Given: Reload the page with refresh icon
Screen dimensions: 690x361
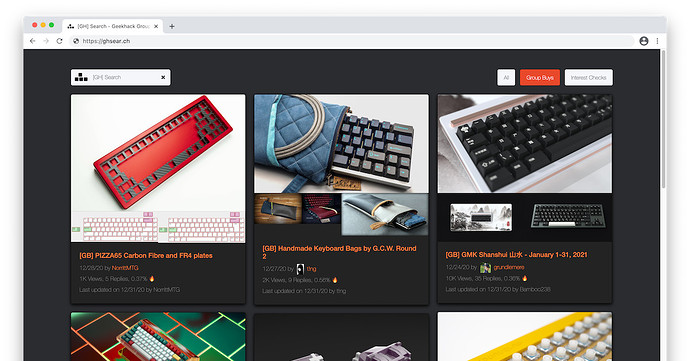Looking at the screenshot, I should click(x=59, y=41).
